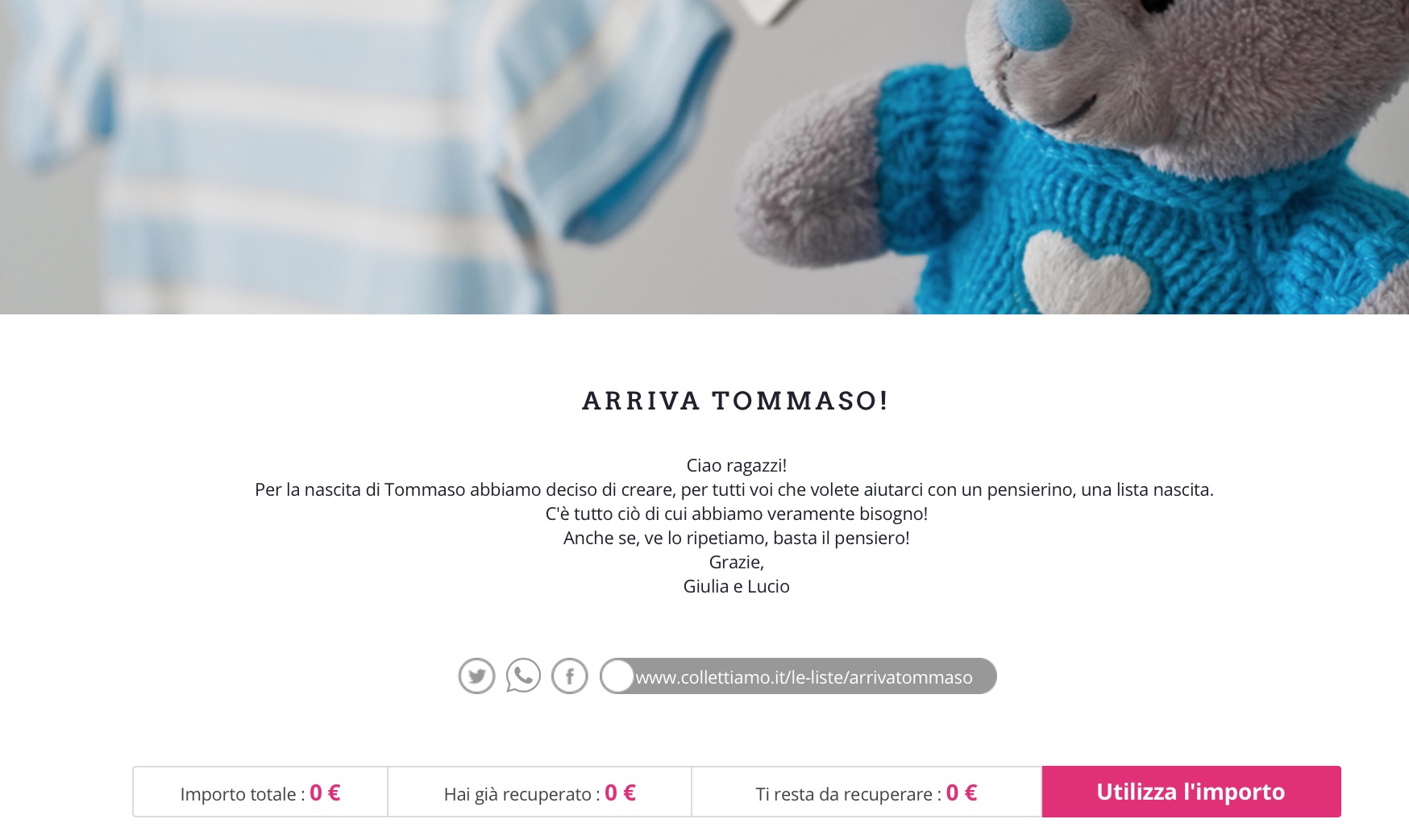Click the 0 € value after Ti resta da recuperare

tap(961, 792)
